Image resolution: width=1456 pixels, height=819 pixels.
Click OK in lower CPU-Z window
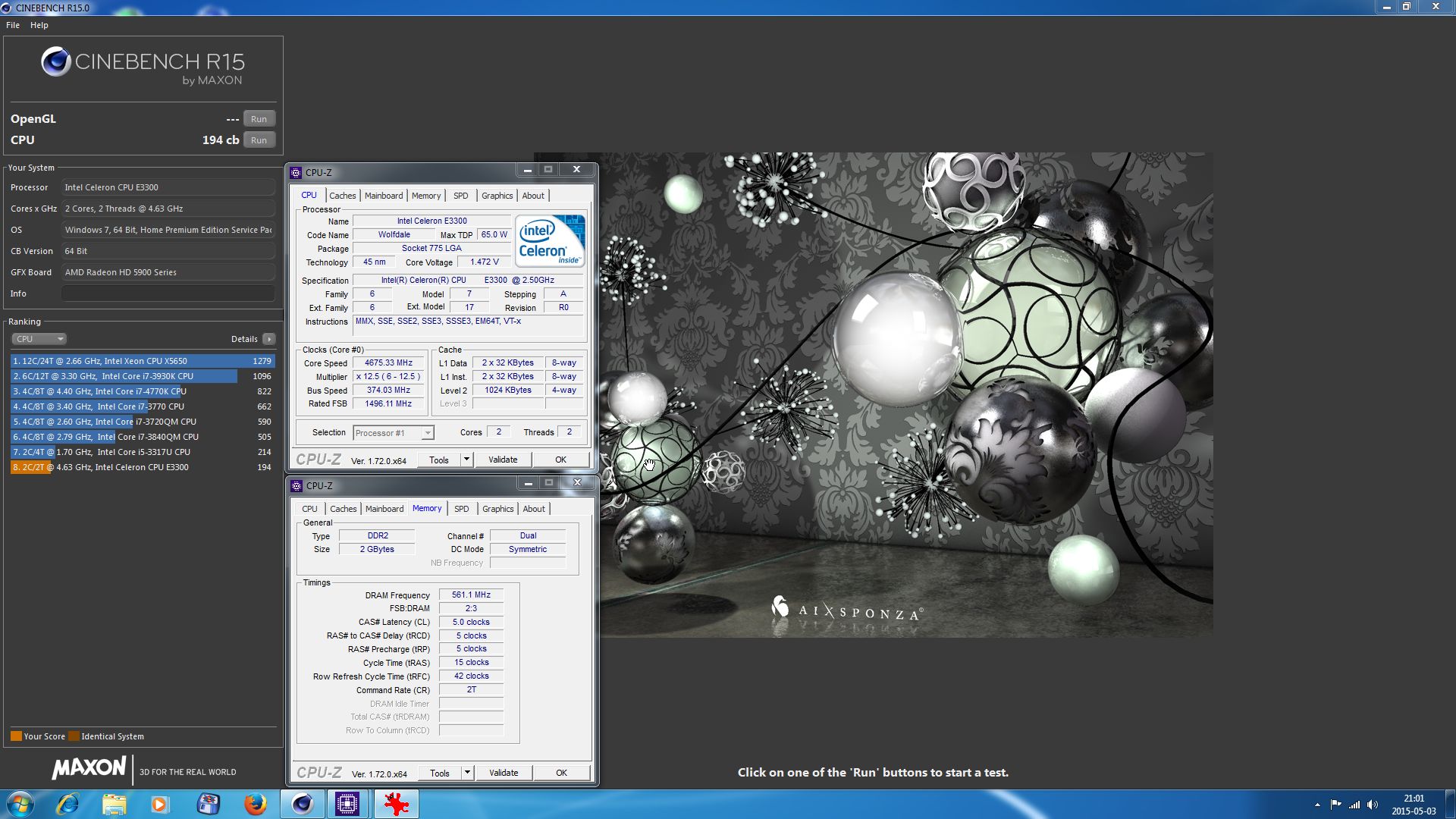tap(561, 773)
